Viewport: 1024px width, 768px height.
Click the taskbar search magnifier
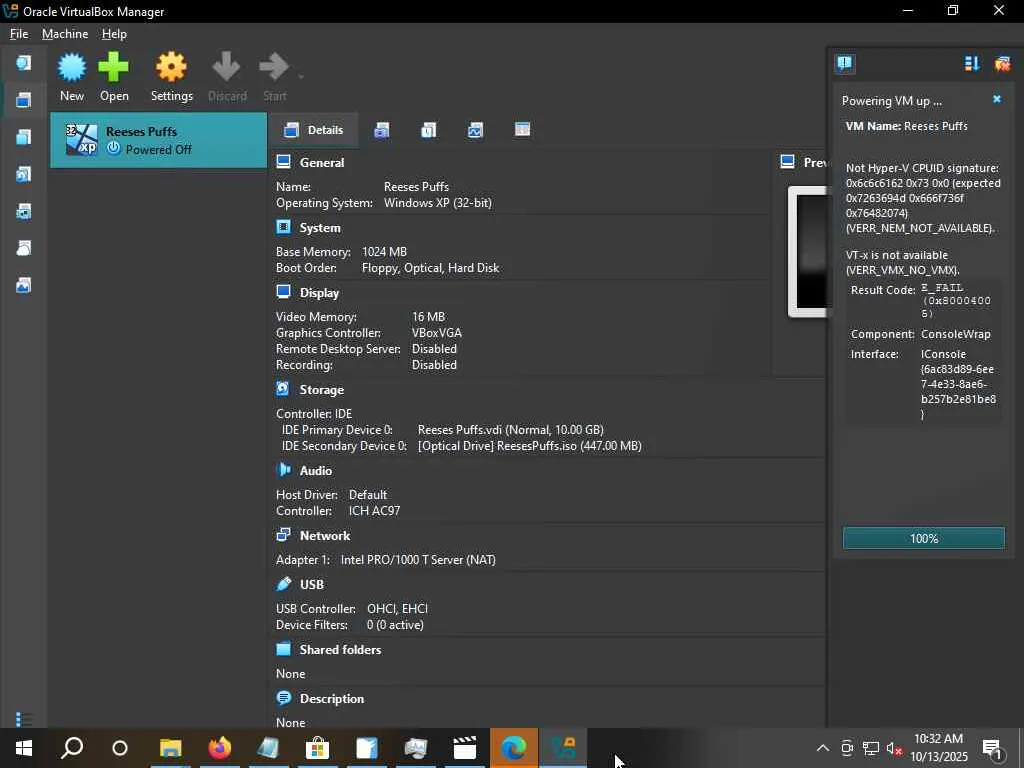tap(71, 748)
